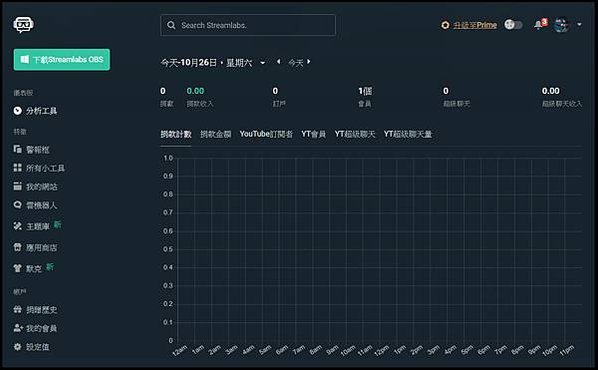Go to next day with right arrow

(x=309, y=61)
